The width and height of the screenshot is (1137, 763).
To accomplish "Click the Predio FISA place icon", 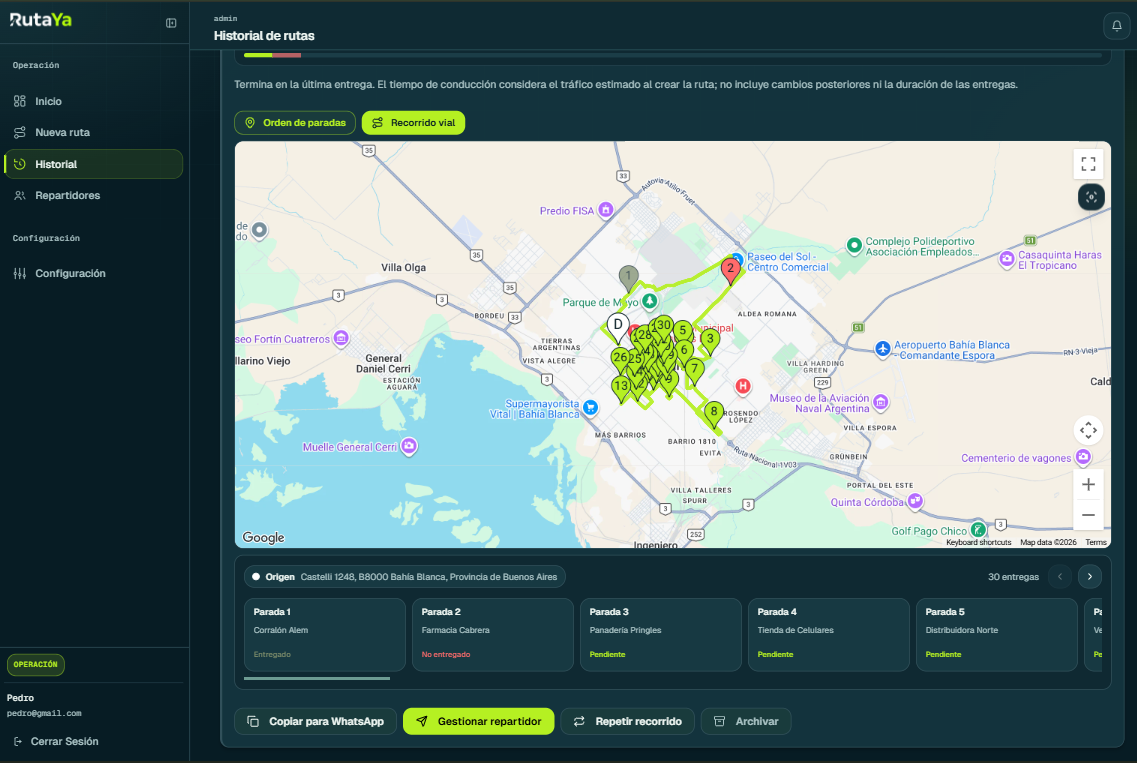I will tap(605, 210).
